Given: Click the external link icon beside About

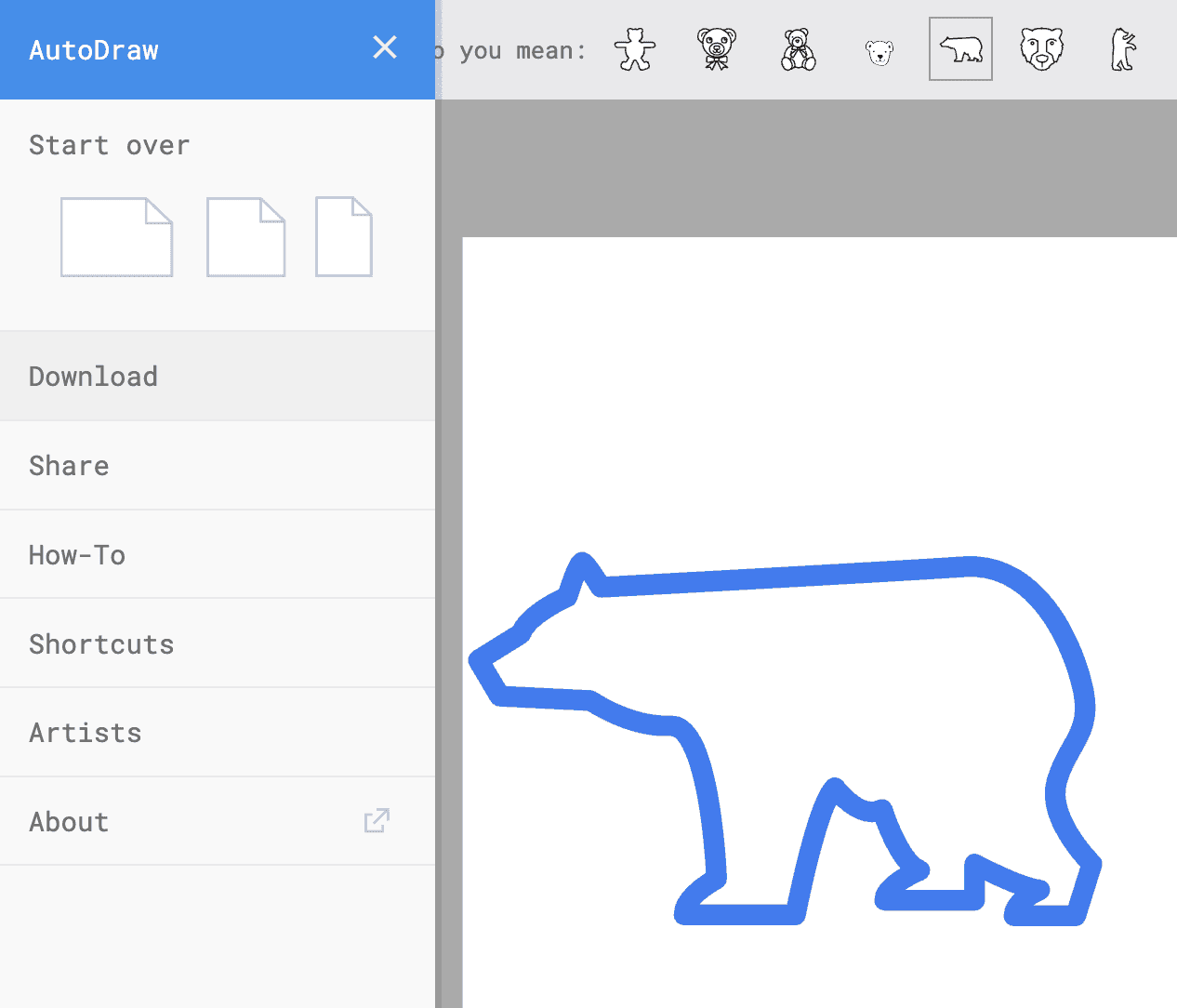Looking at the screenshot, I should tap(377, 820).
